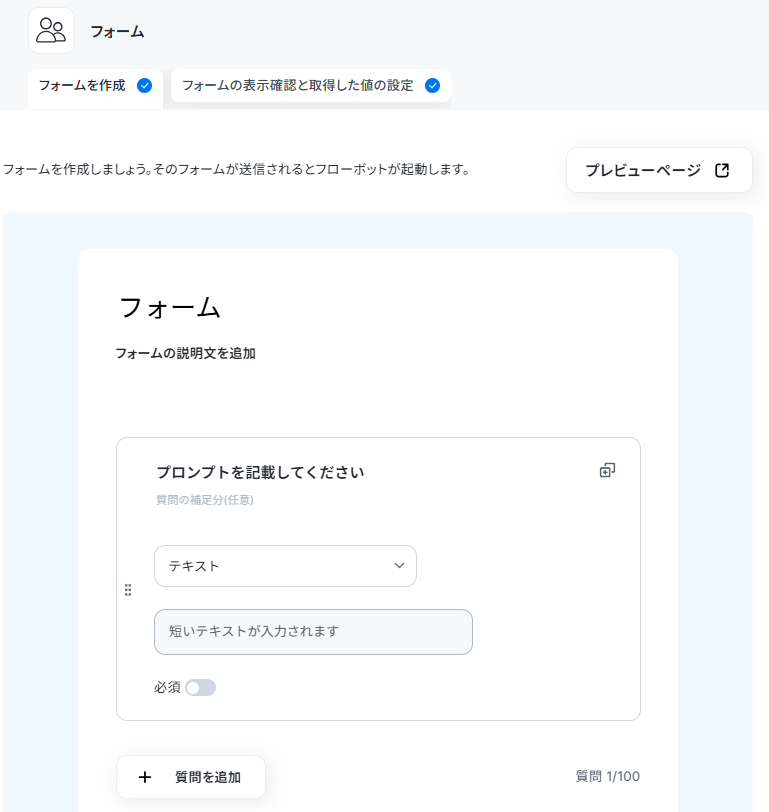The height and width of the screenshot is (812, 769).
Task: Add a question with 質問を追加 button
Action: [x=191, y=777]
